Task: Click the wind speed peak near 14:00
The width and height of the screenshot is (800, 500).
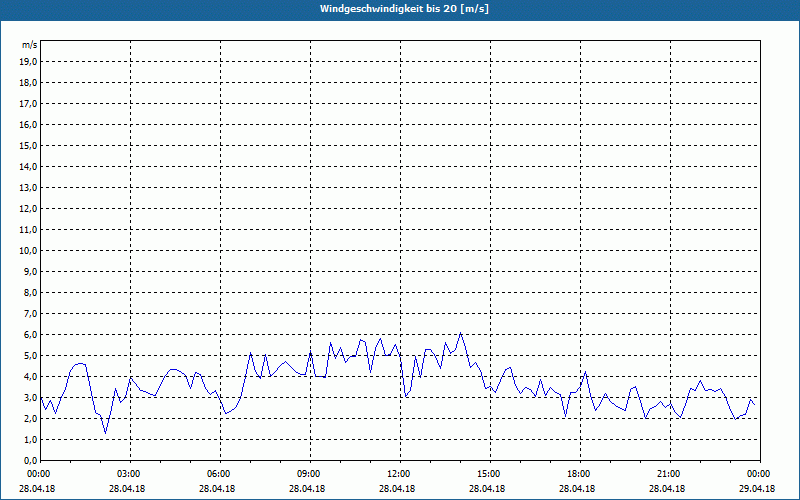Action: pyautogui.click(x=461, y=333)
